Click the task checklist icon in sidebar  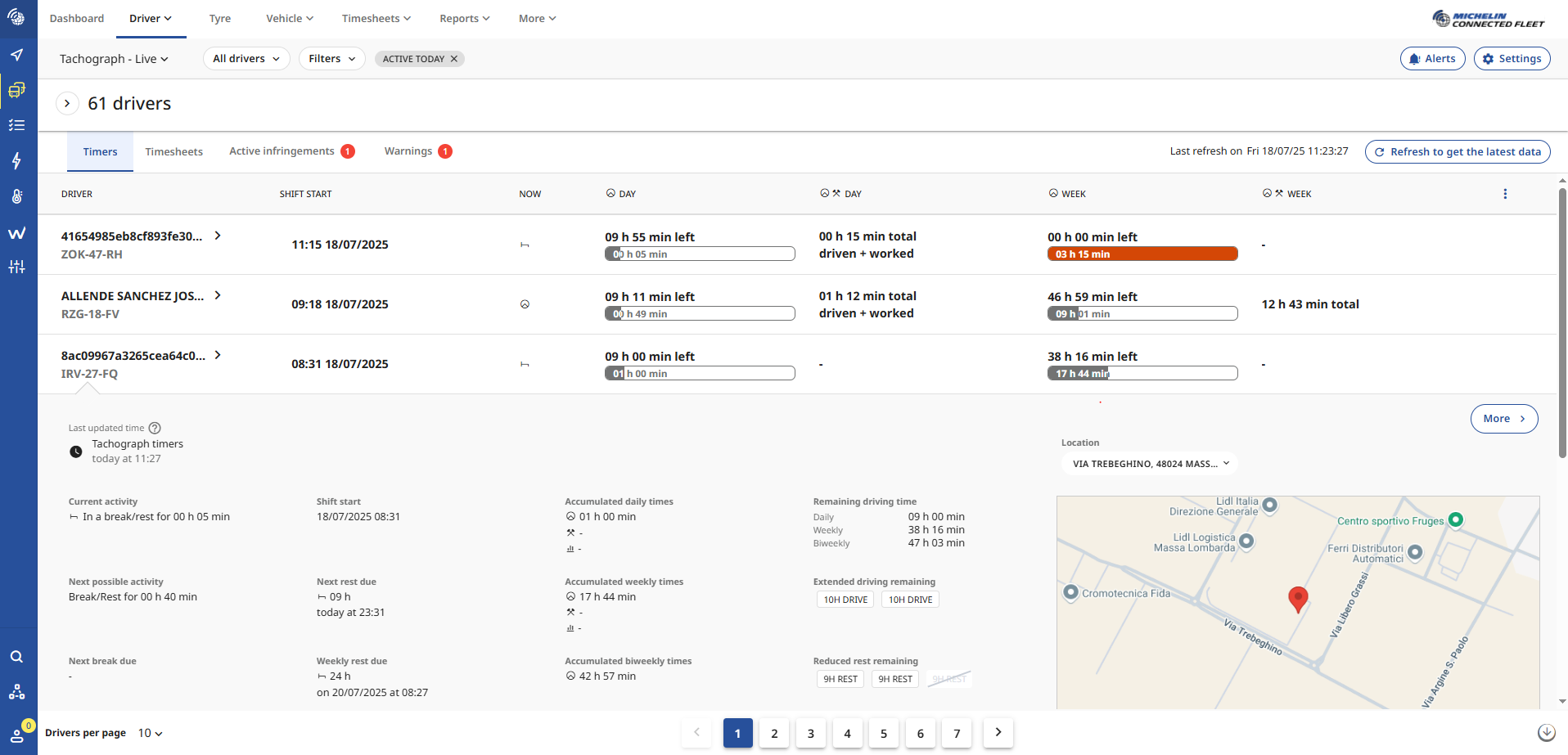click(17, 125)
